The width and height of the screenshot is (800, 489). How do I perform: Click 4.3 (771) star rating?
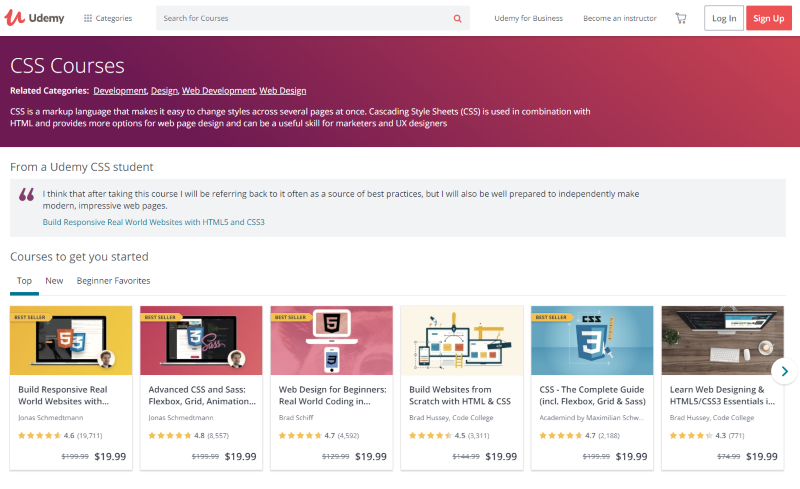pyautogui.click(x=707, y=435)
